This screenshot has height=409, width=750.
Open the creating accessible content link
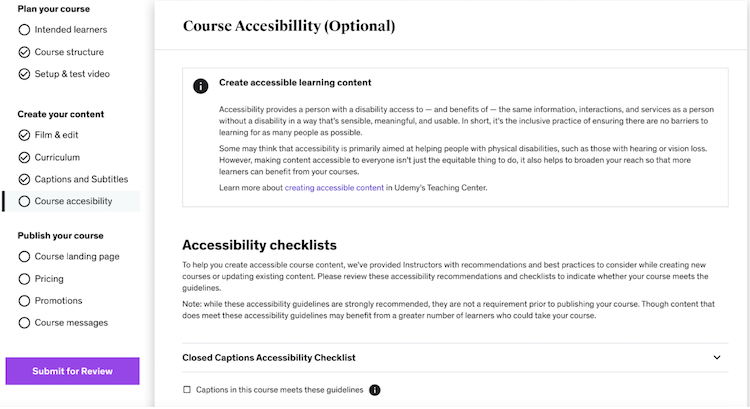tap(332, 188)
